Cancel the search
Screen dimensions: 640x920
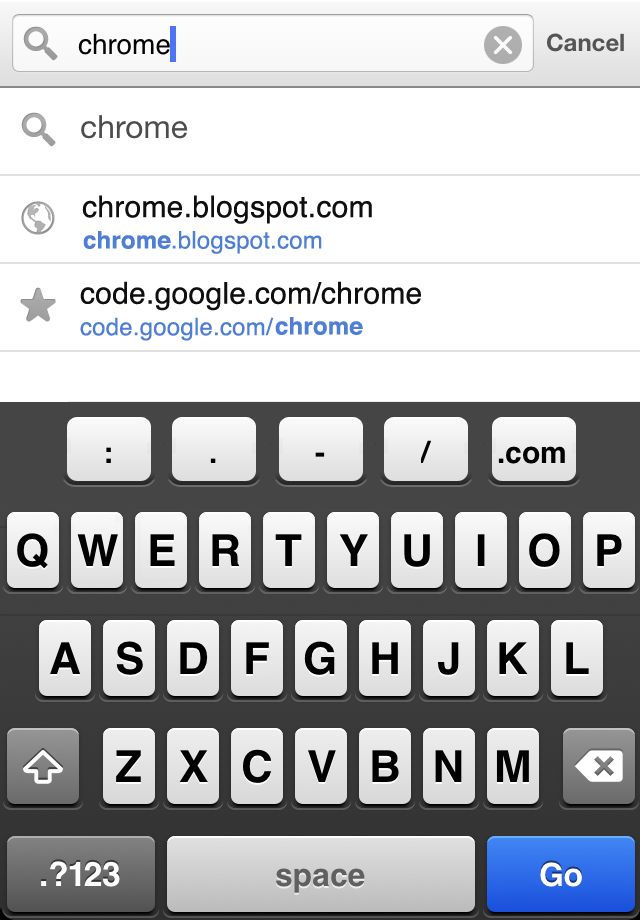point(585,43)
